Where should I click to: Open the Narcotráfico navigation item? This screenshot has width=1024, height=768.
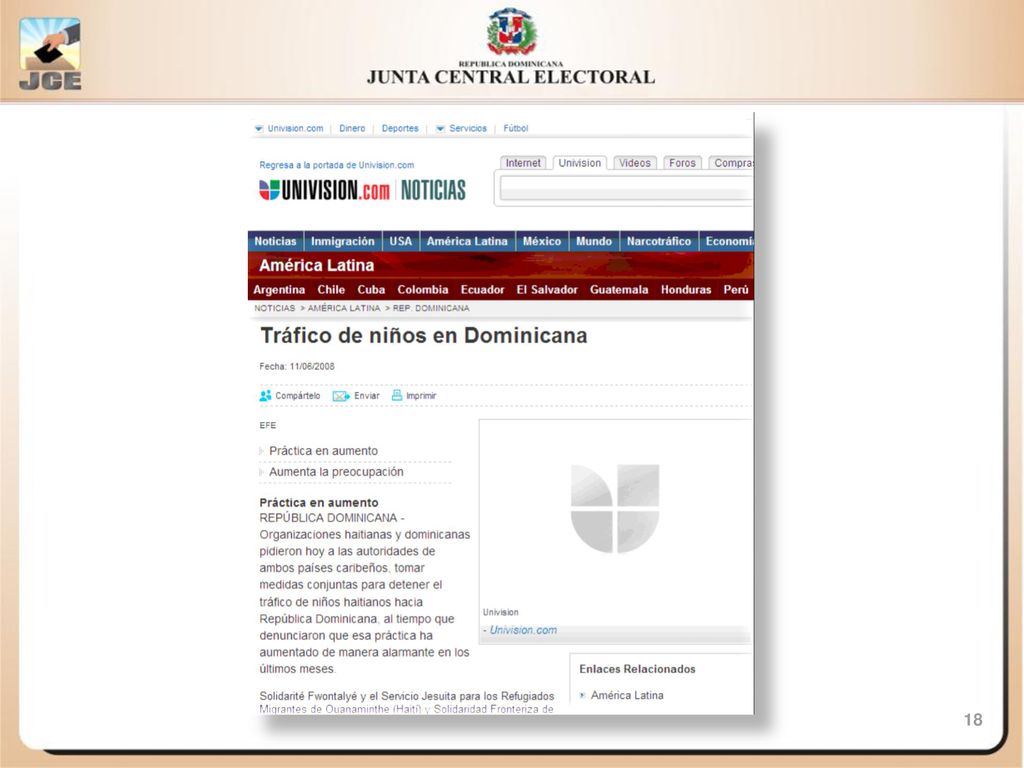pyautogui.click(x=659, y=241)
